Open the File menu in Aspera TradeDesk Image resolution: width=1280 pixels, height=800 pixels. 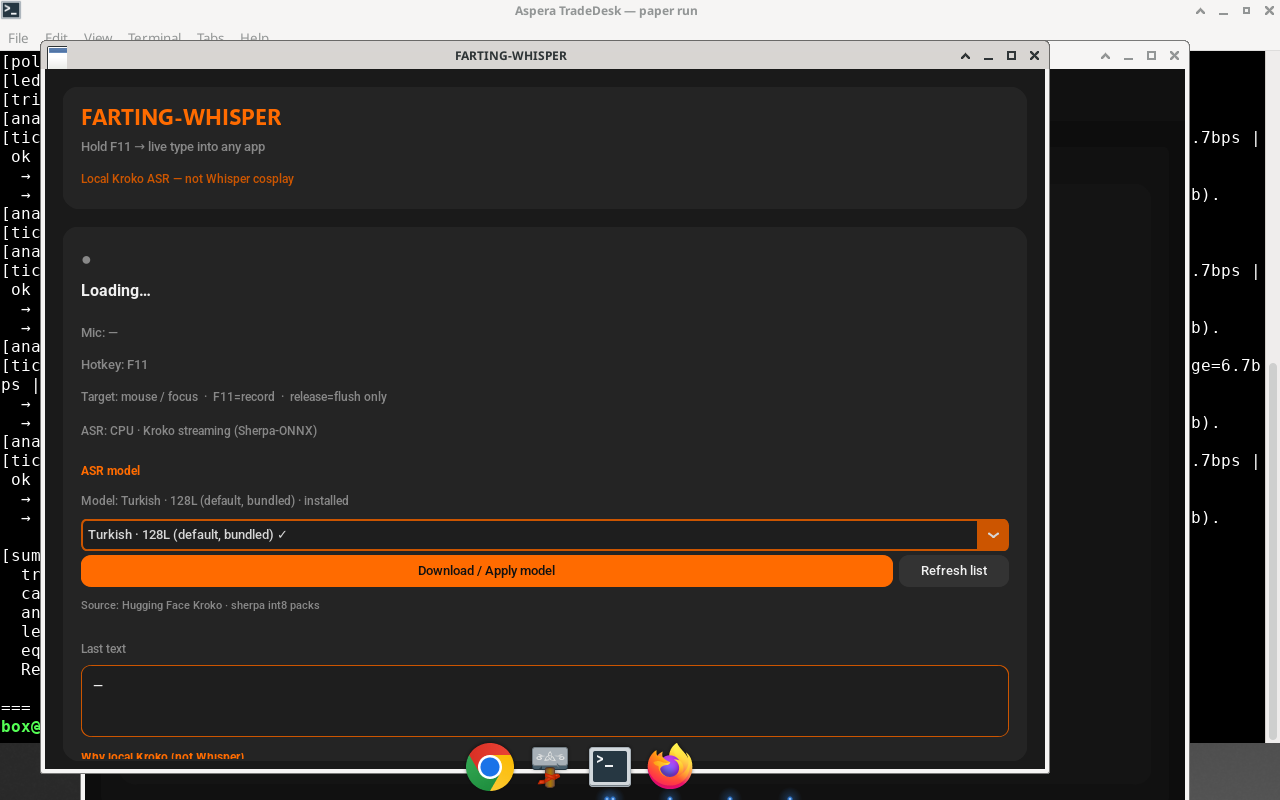18,38
